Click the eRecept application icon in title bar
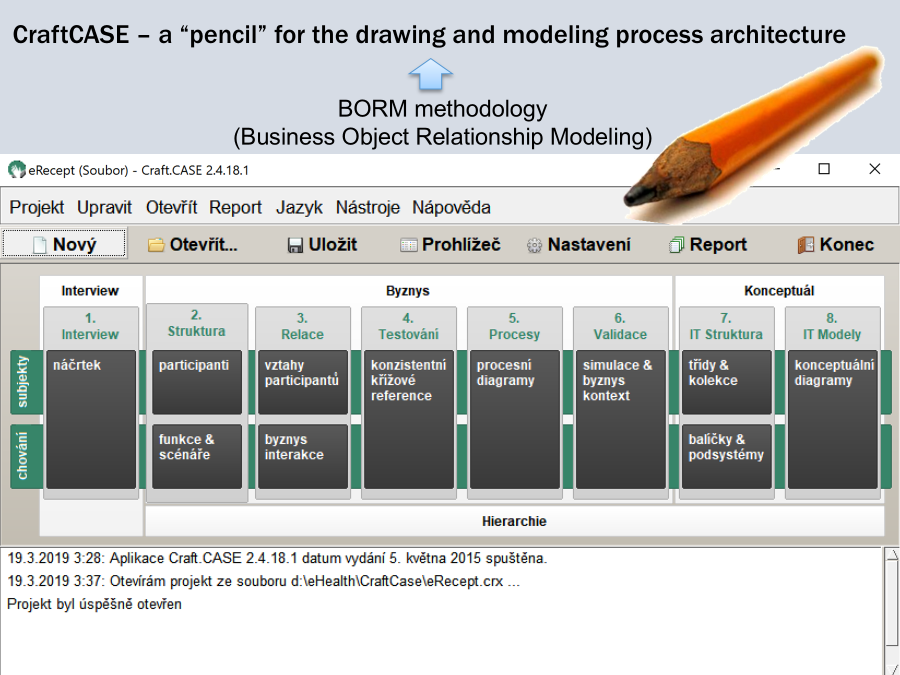900x675 pixels. pos(16,170)
